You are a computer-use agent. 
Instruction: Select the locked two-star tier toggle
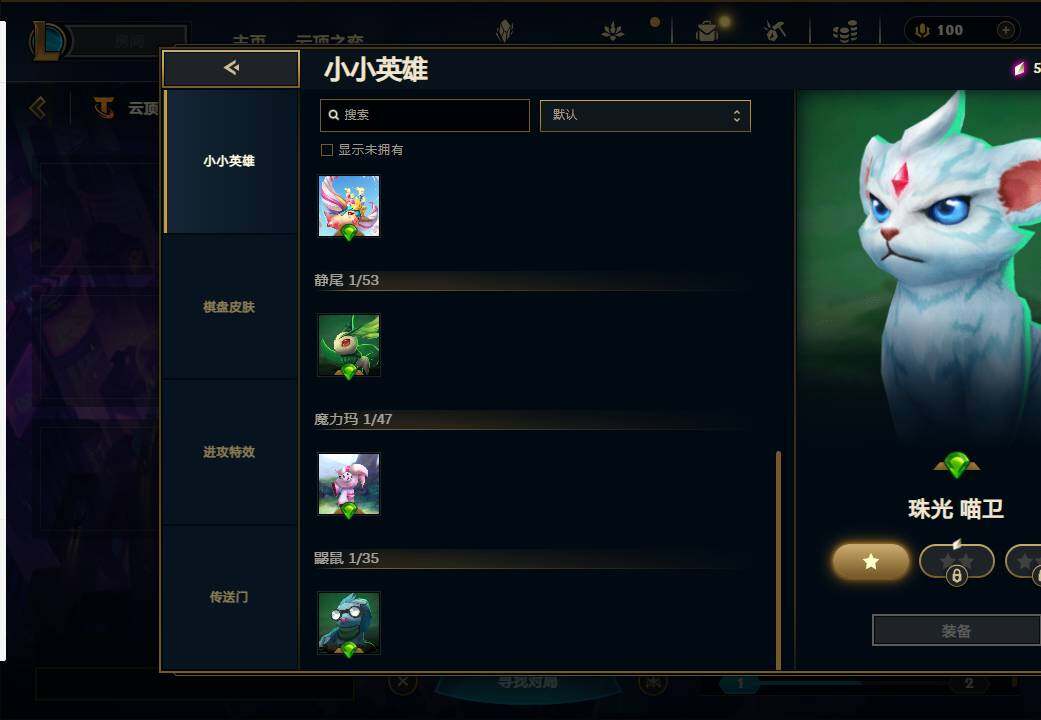(956, 562)
